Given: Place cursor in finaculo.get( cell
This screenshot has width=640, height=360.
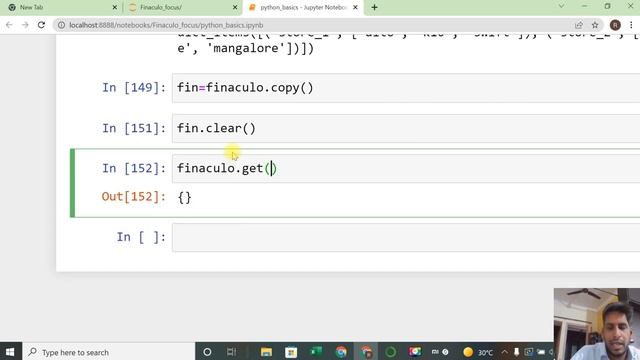Looking at the screenshot, I should [406, 168].
